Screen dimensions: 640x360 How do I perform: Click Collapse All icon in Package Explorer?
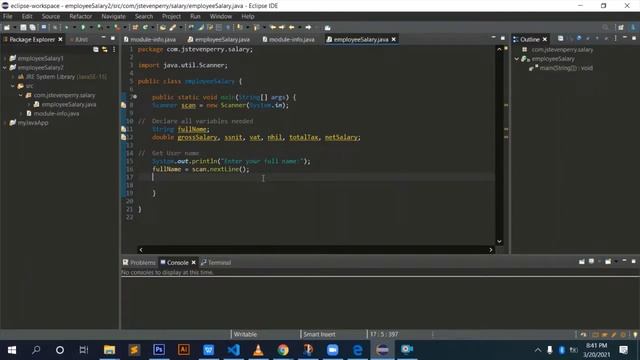point(96,49)
